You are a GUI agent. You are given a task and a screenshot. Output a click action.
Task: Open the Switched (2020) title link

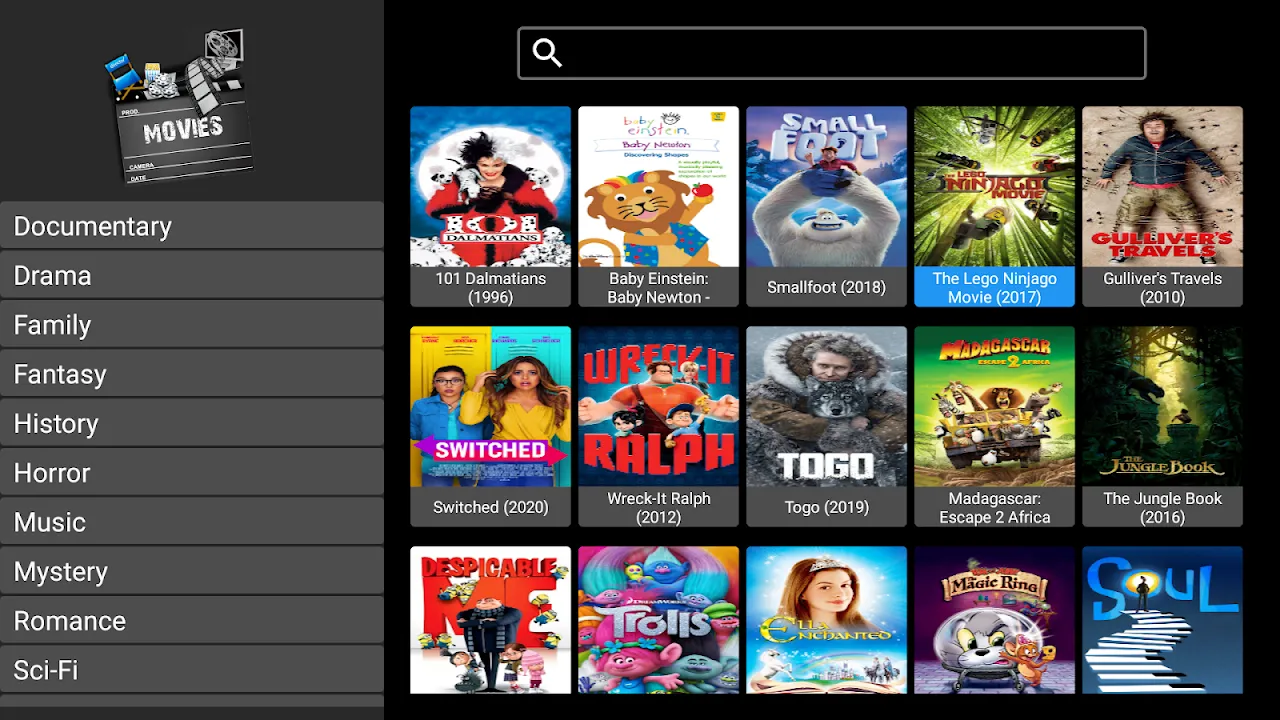point(491,507)
